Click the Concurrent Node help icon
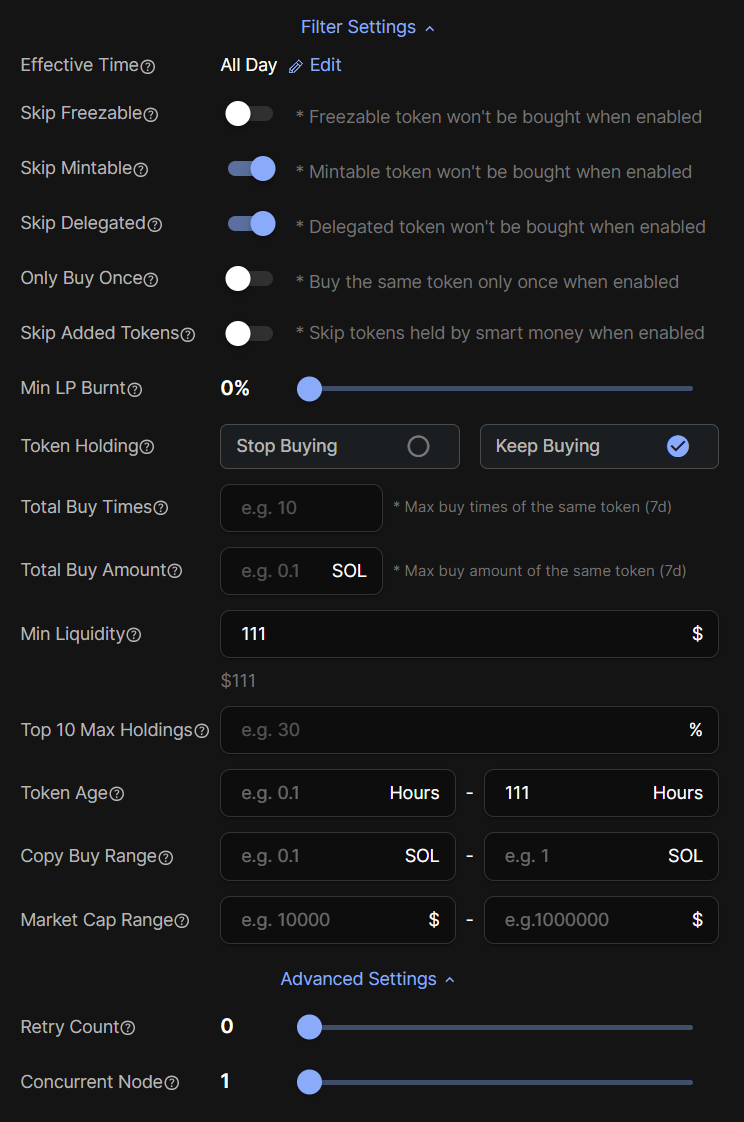The height and width of the screenshot is (1122, 744). pos(172,1083)
